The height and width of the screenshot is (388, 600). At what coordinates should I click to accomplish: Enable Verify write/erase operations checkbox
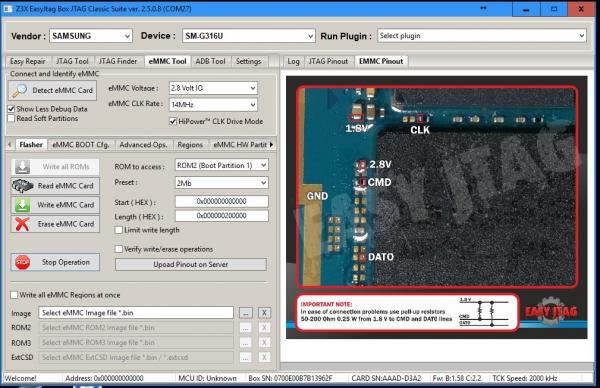pos(119,249)
